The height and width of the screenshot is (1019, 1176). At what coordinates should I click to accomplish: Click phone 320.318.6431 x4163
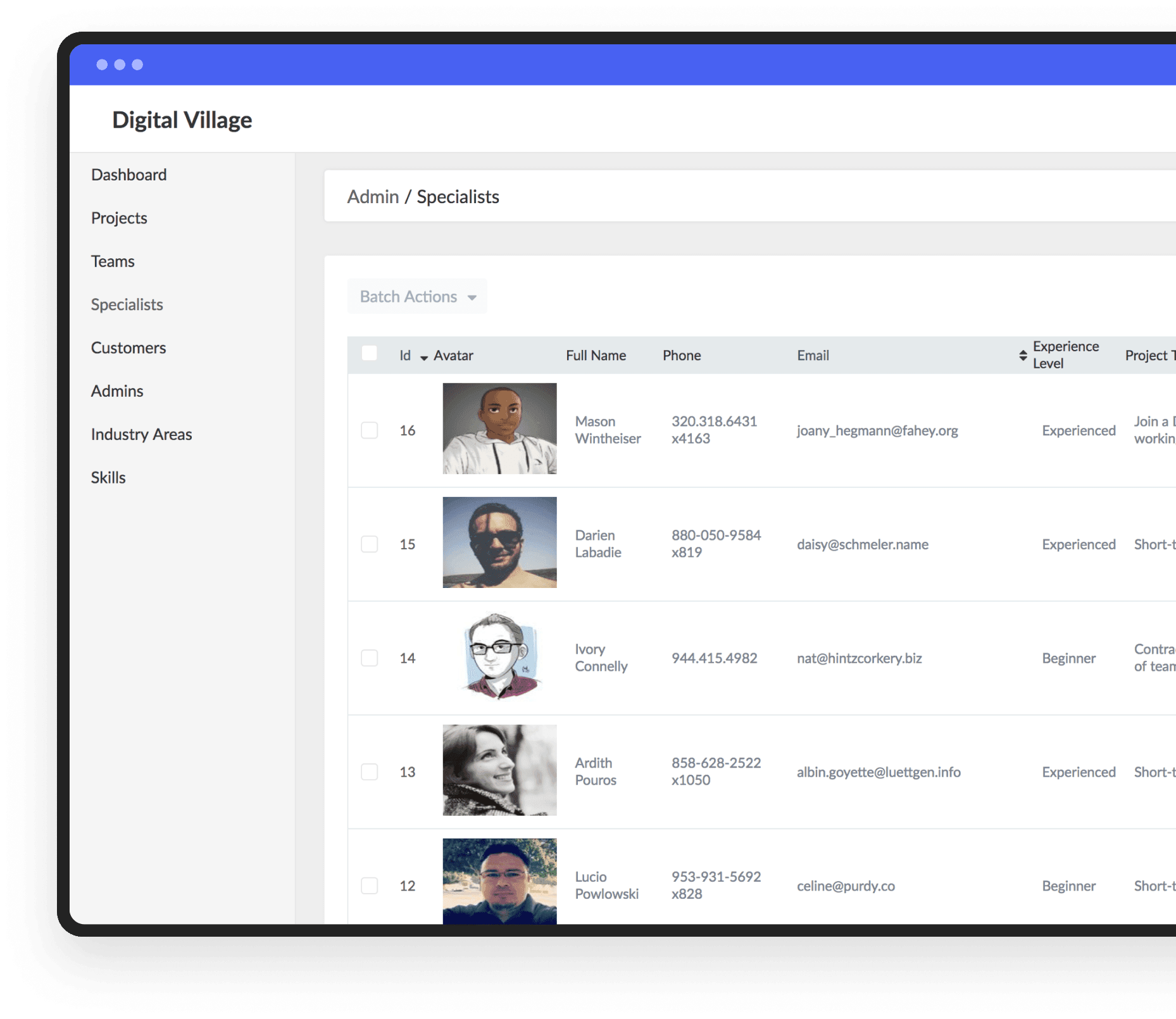coord(714,430)
